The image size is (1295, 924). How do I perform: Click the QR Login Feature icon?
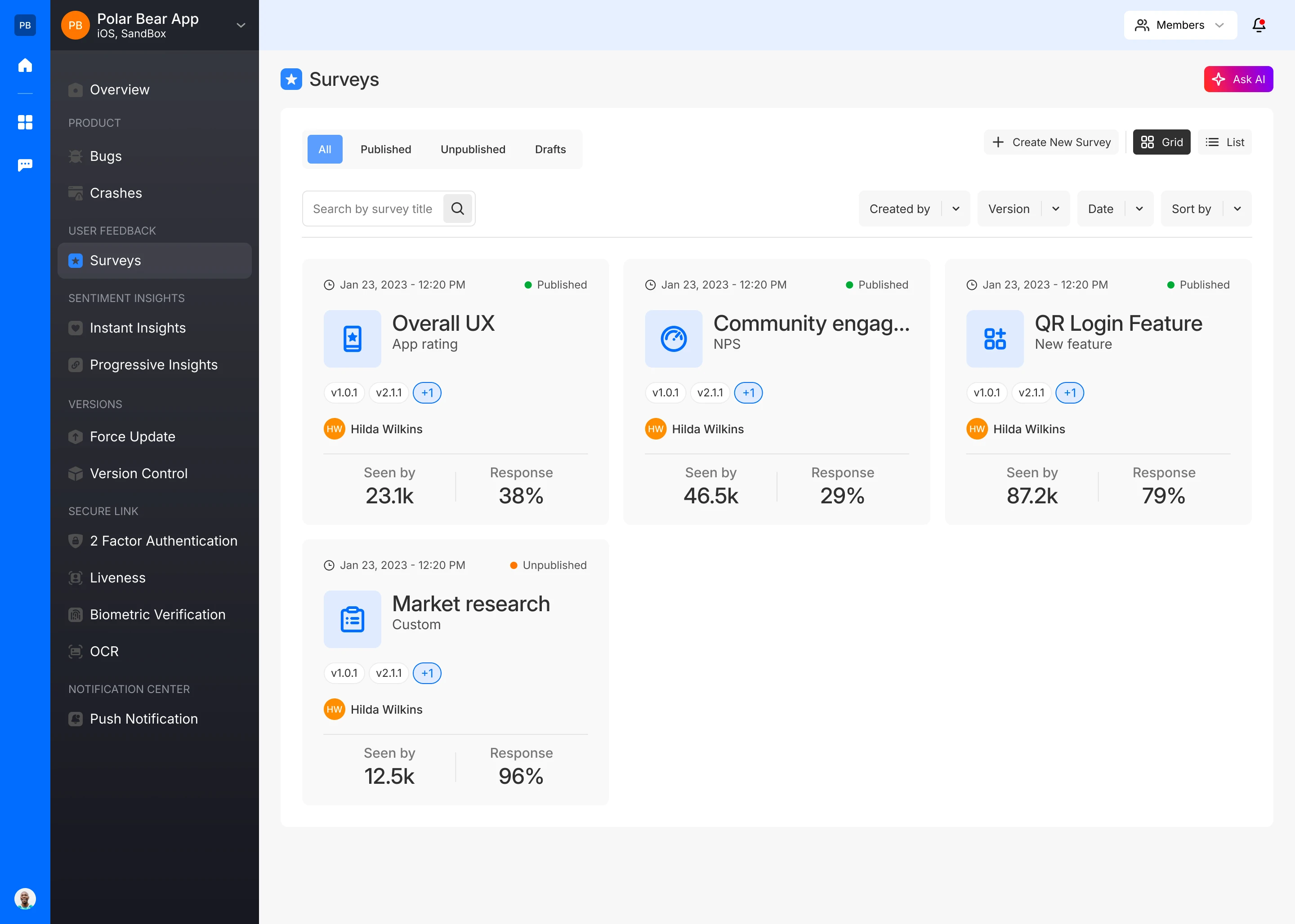[995, 338]
